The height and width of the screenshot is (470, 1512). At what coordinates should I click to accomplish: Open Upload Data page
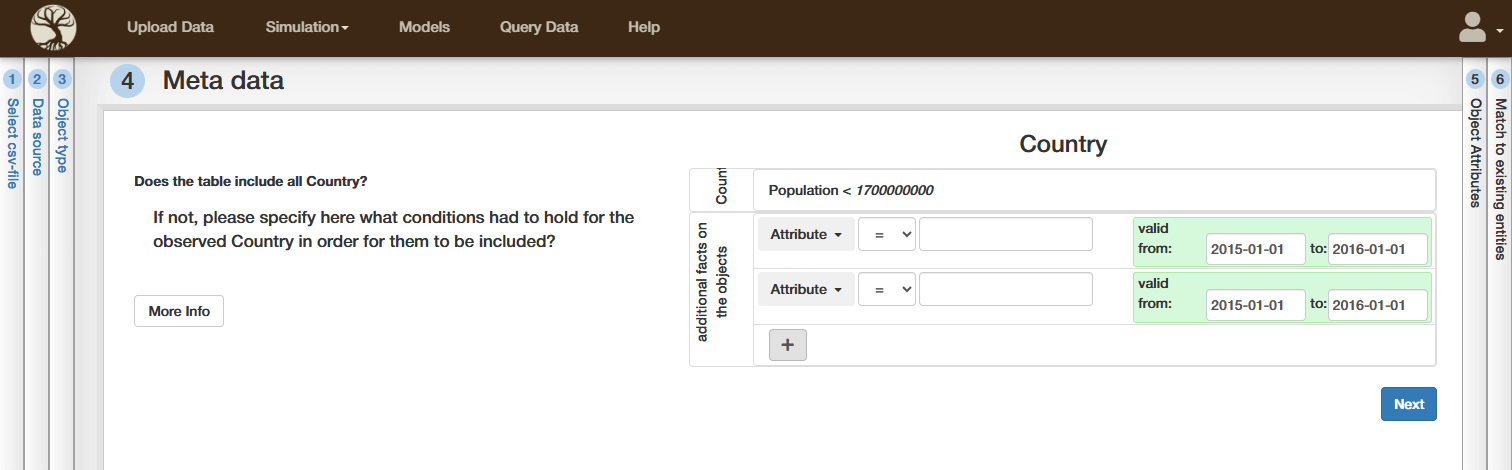(x=170, y=27)
